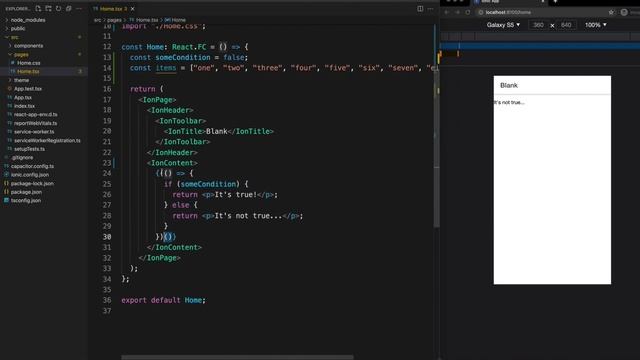
Task: Go back in the browser
Action: [447, 12]
